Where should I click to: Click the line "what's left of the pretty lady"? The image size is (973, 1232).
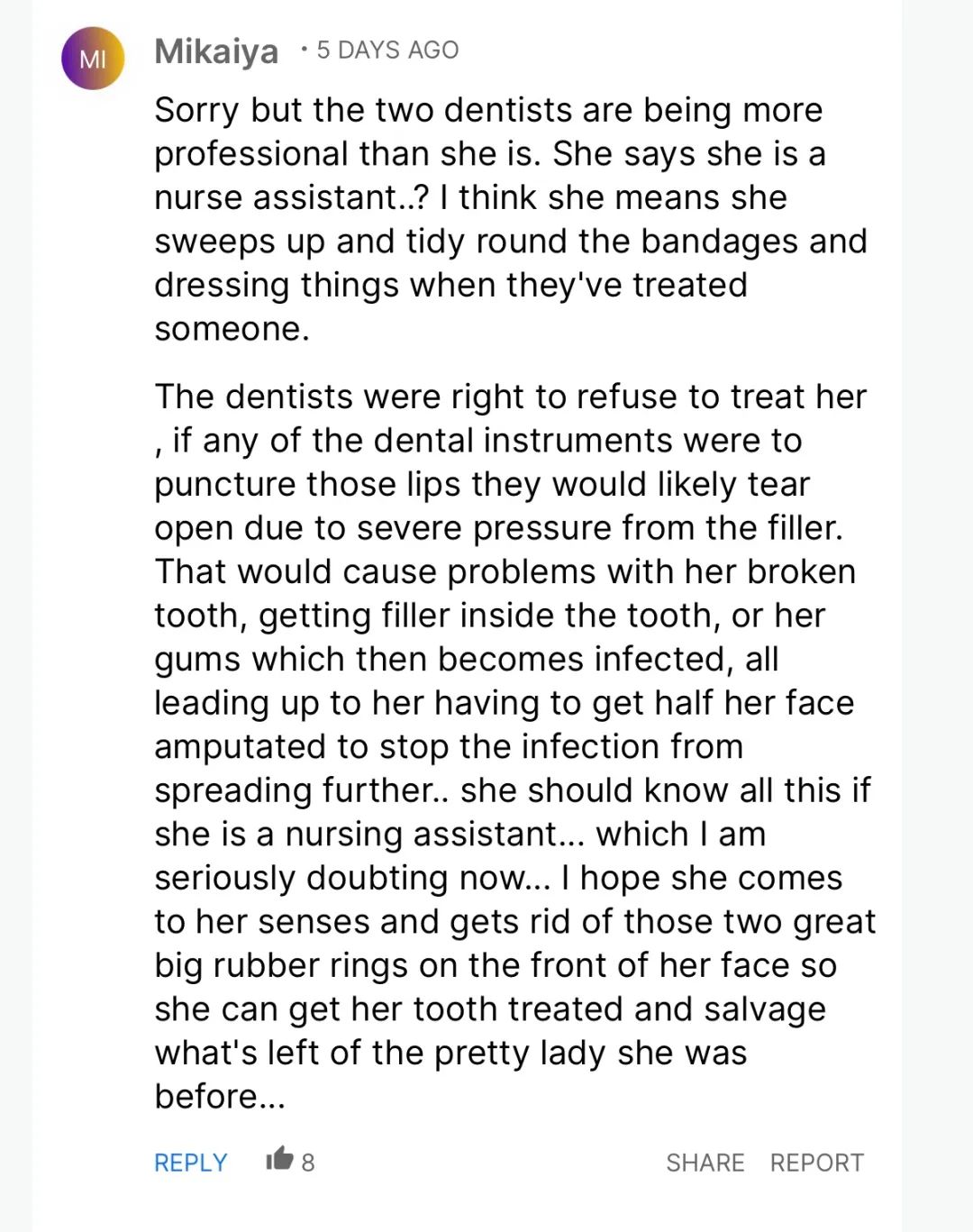[x=450, y=1053]
